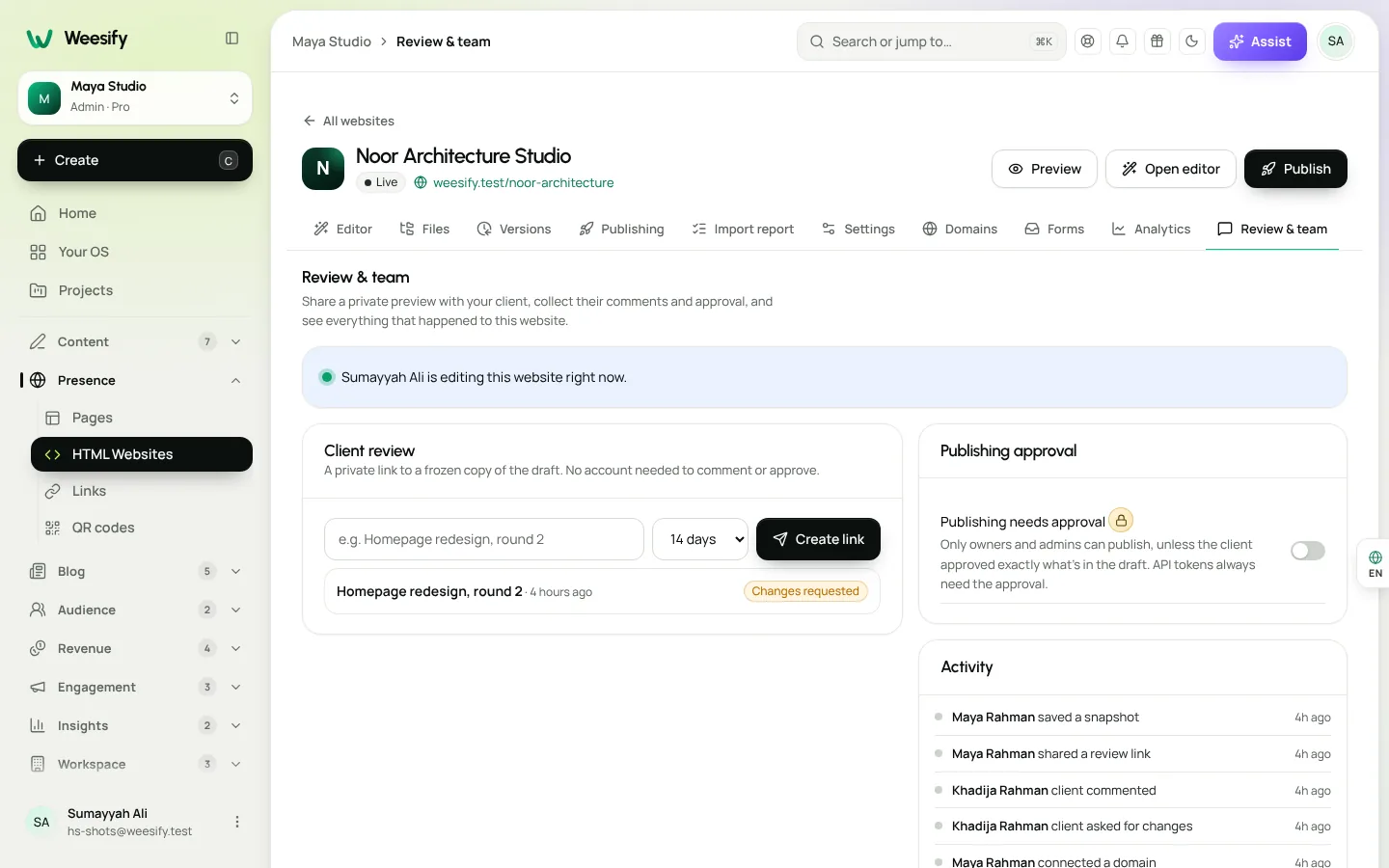Open the gift rewards icon
This screenshot has height=868, width=1389.
[x=1157, y=41]
